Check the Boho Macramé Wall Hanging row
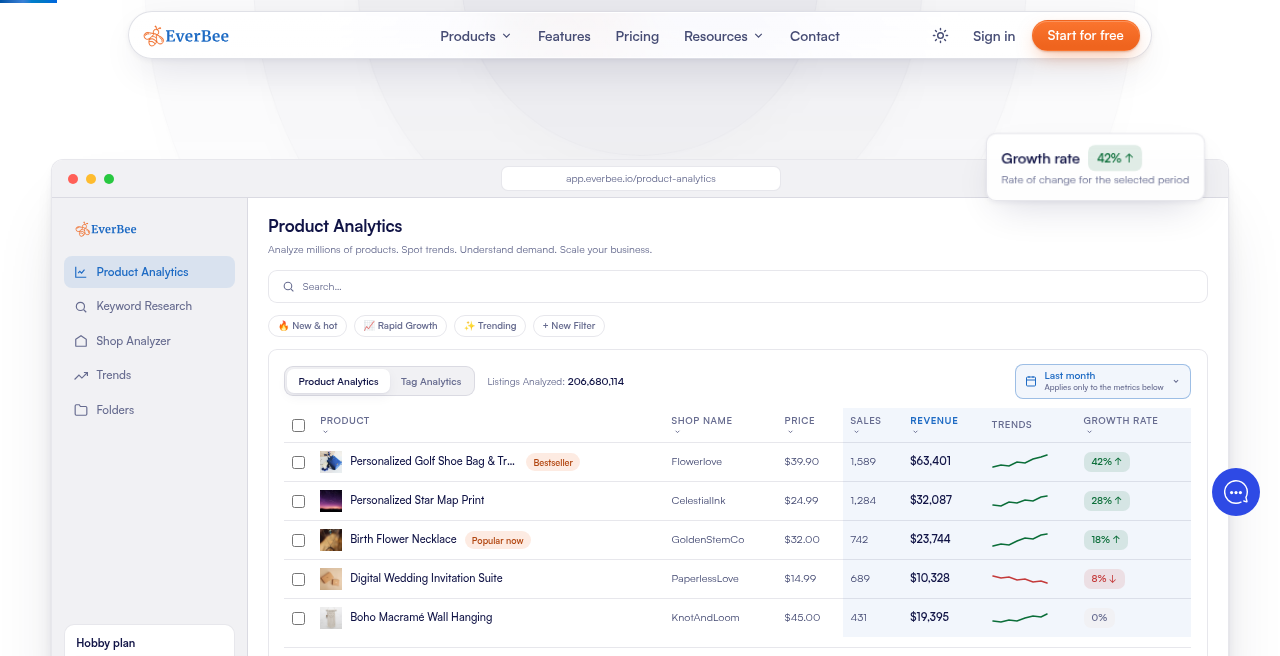Screen dimensions: 1280x656 tap(298, 619)
